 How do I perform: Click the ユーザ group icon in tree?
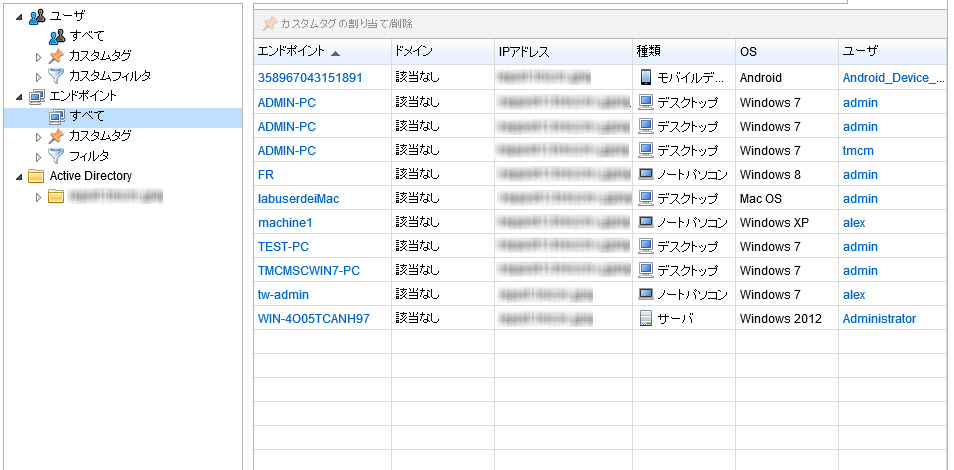click(x=37, y=16)
